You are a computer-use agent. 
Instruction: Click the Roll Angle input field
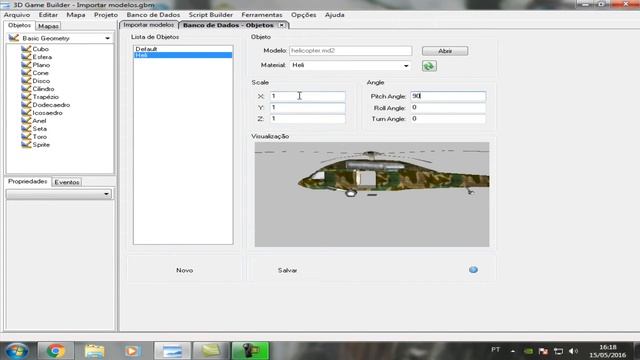(448, 108)
